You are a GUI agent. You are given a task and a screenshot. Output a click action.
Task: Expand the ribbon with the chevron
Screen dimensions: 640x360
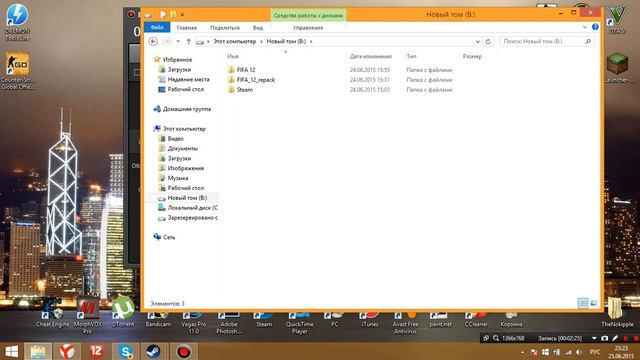pyautogui.click(x=584, y=27)
